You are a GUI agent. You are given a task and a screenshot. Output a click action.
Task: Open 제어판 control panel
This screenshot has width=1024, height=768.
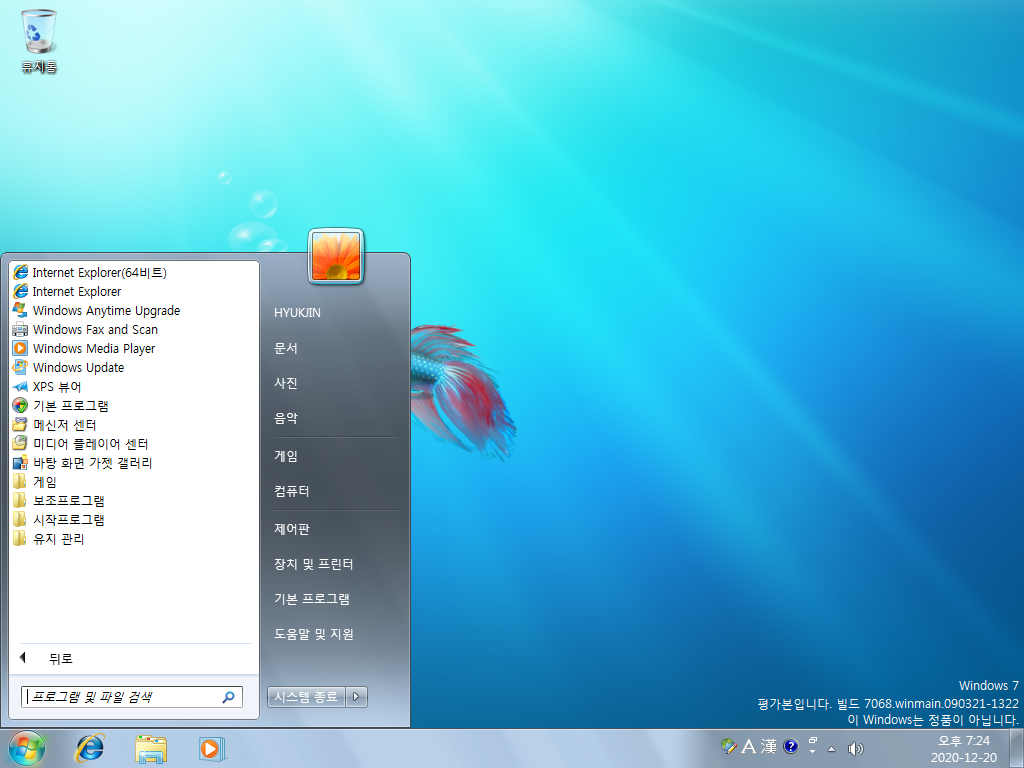tap(291, 529)
